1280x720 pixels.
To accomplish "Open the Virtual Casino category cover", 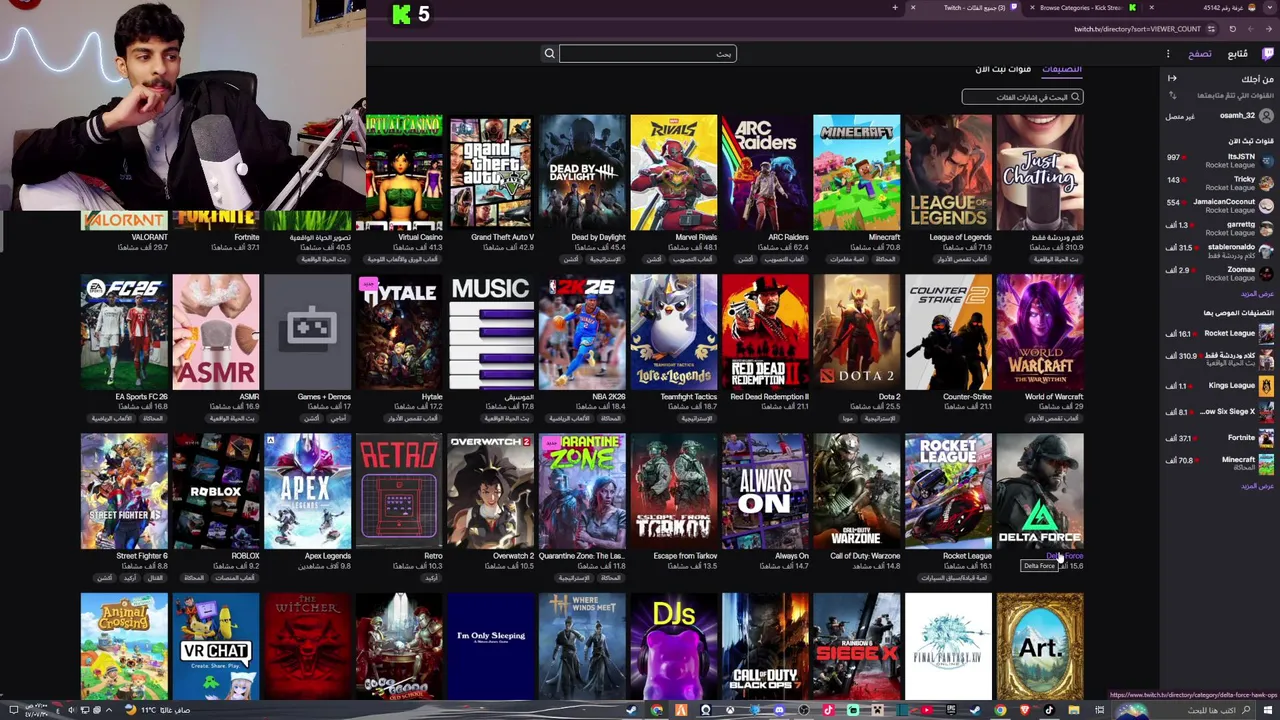I will tap(404, 172).
